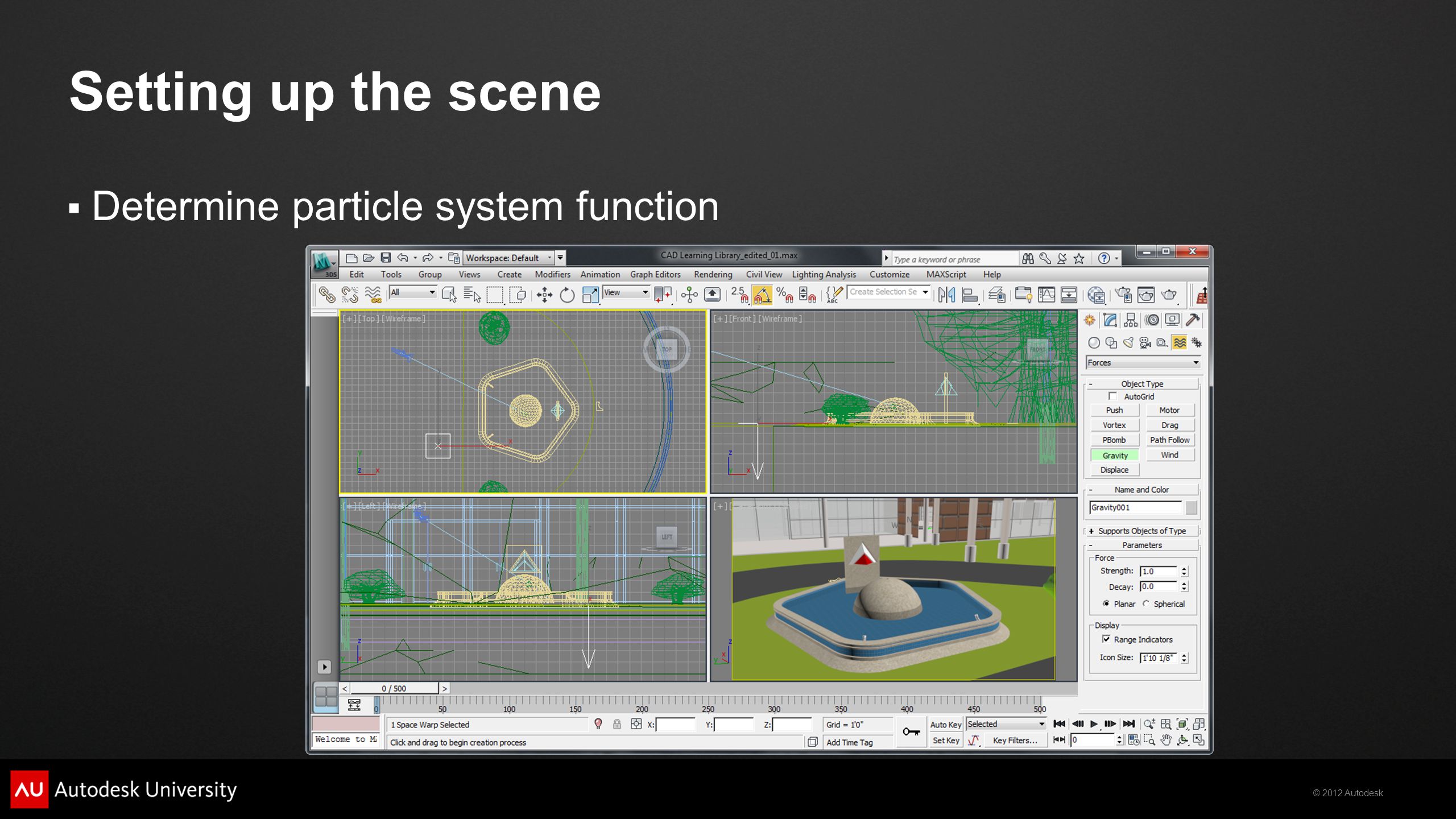
Task: Open the selection filter All dropdown
Action: tap(413, 292)
